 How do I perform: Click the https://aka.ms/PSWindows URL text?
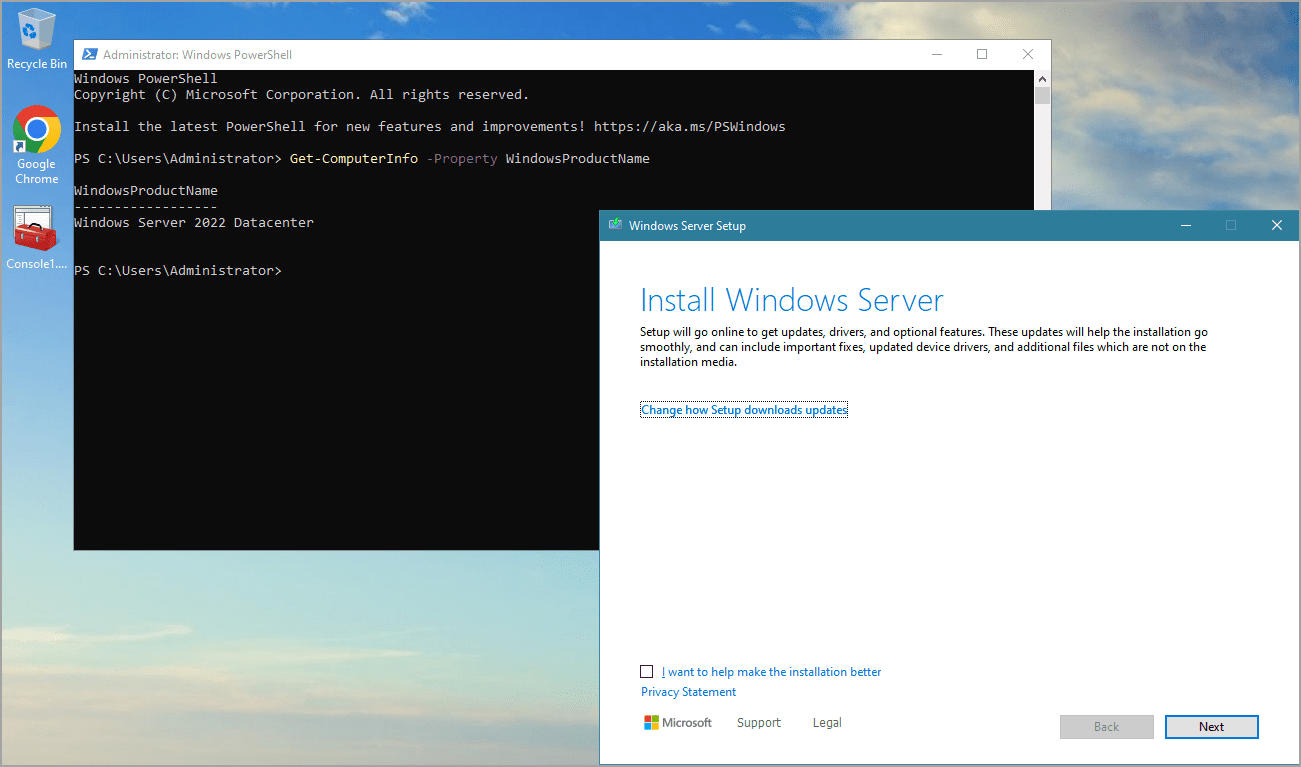point(689,127)
